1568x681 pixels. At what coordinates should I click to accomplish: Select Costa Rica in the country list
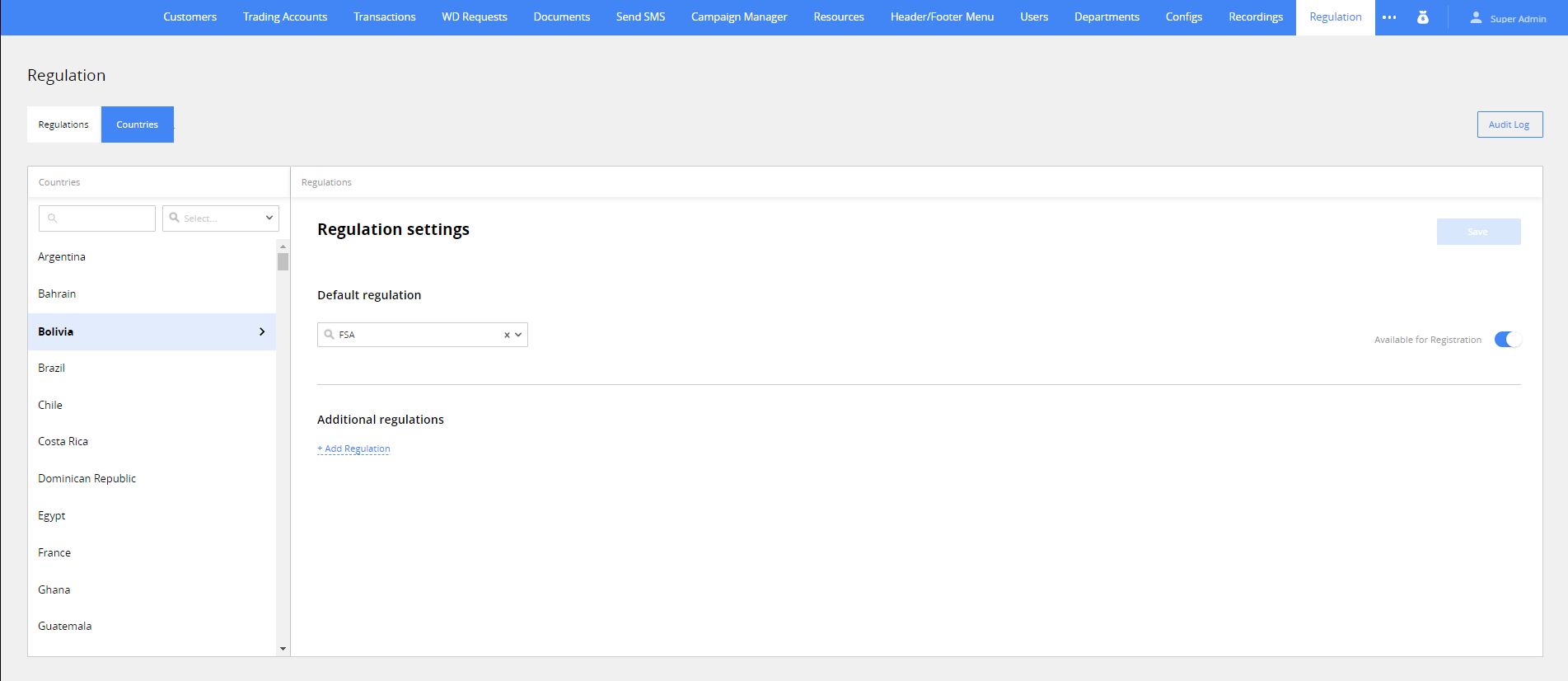pyautogui.click(x=152, y=442)
